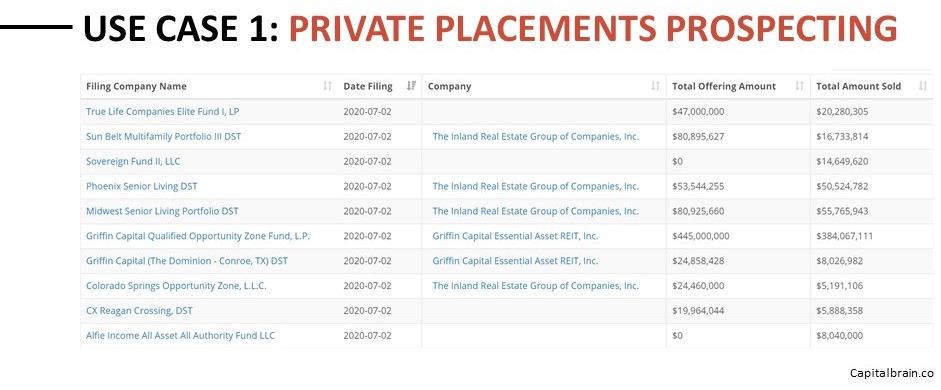Sort the Company column using its arrows
Viewport: 941px width, 390px height.
(655, 86)
